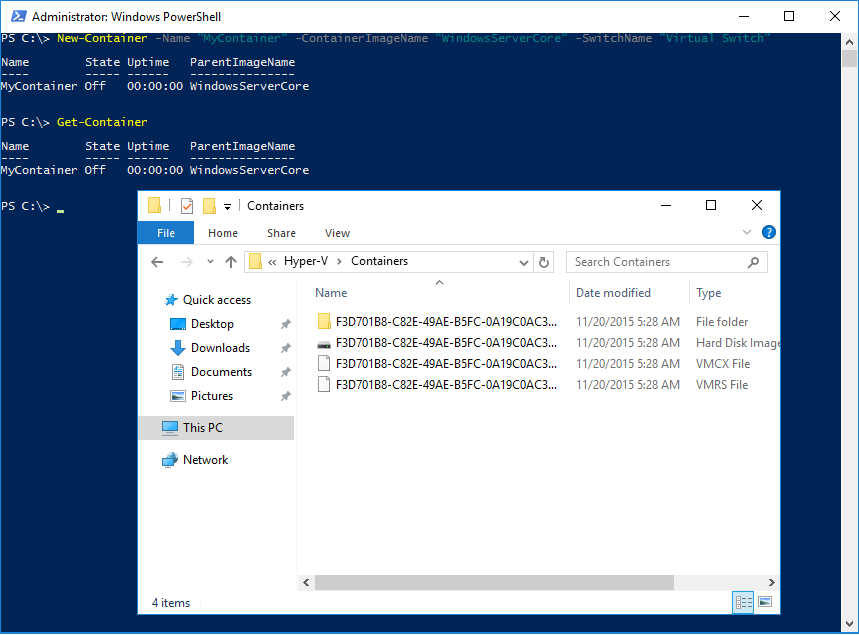Screen dimensions: 859x635
Task: Click the file icon of the VMCX row
Action: pyautogui.click(x=324, y=364)
